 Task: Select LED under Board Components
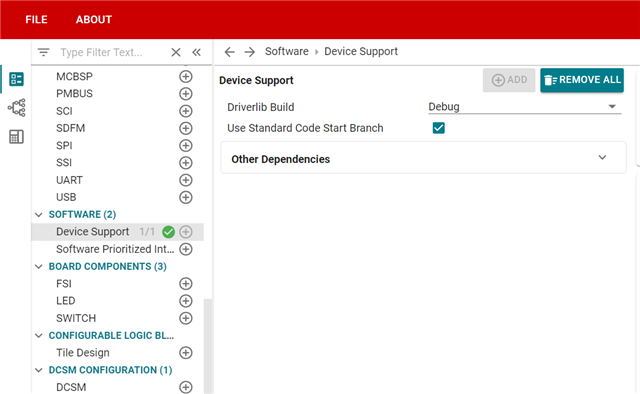pos(66,301)
